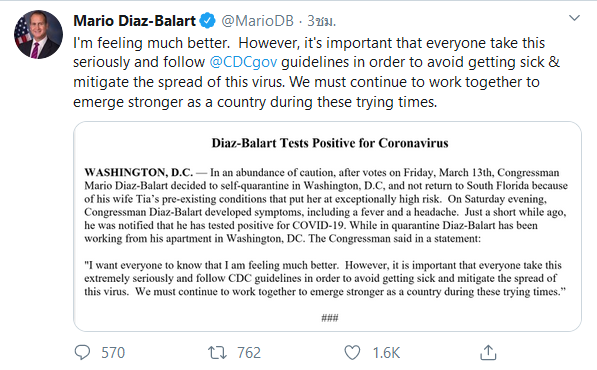Click the ### end mark in the release
This screenshot has height=370, width=597.
[330, 318]
